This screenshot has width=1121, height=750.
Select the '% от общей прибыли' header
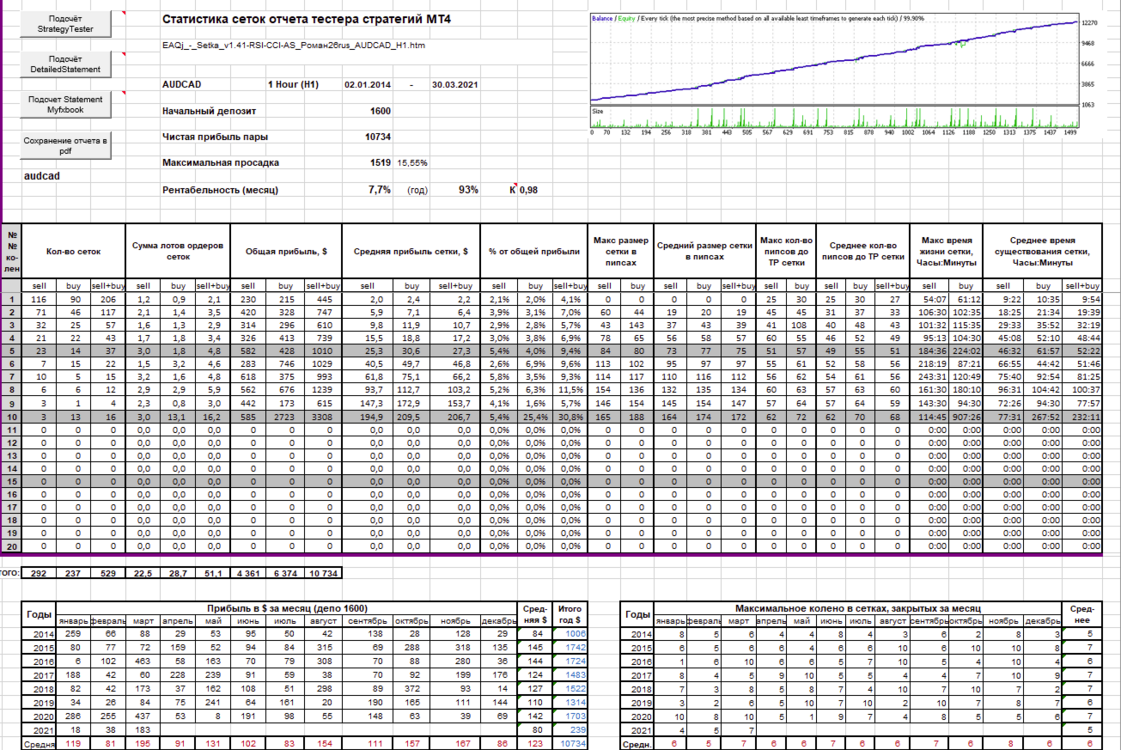tap(534, 251)
